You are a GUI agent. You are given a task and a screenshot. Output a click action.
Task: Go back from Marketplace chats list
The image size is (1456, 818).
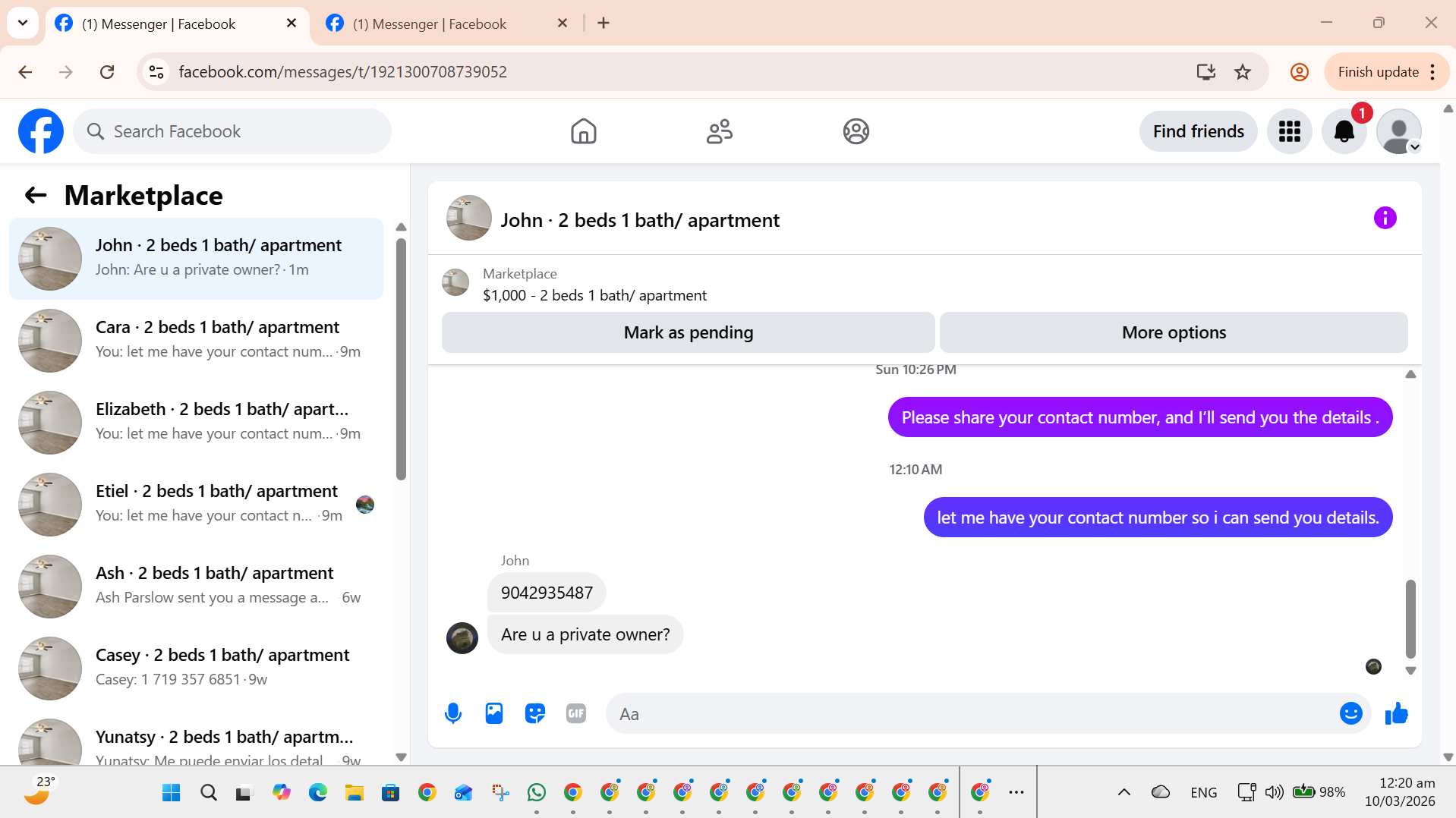point(36,196)
